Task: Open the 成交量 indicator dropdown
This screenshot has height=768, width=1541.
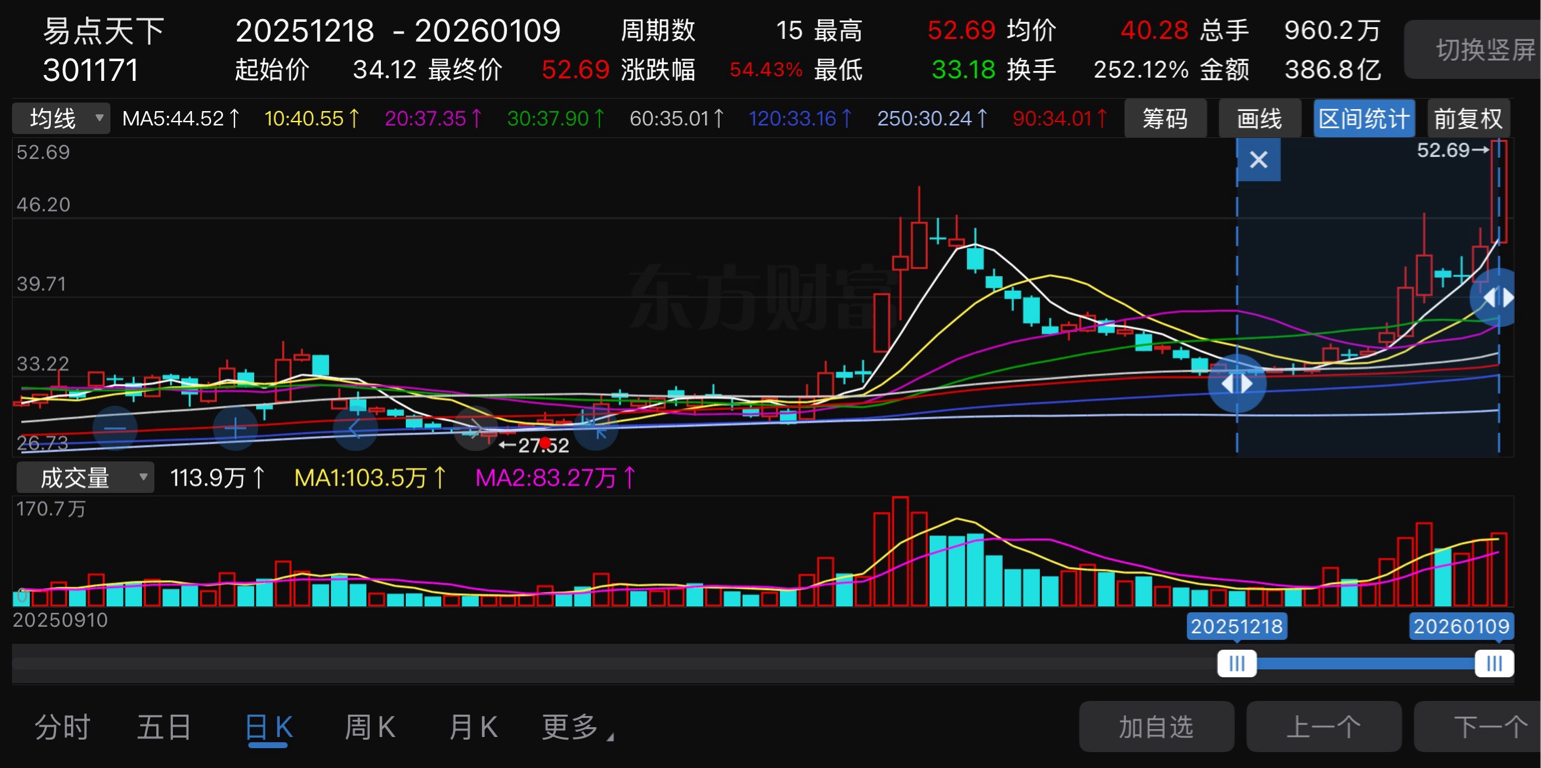Action: [84, 478]
